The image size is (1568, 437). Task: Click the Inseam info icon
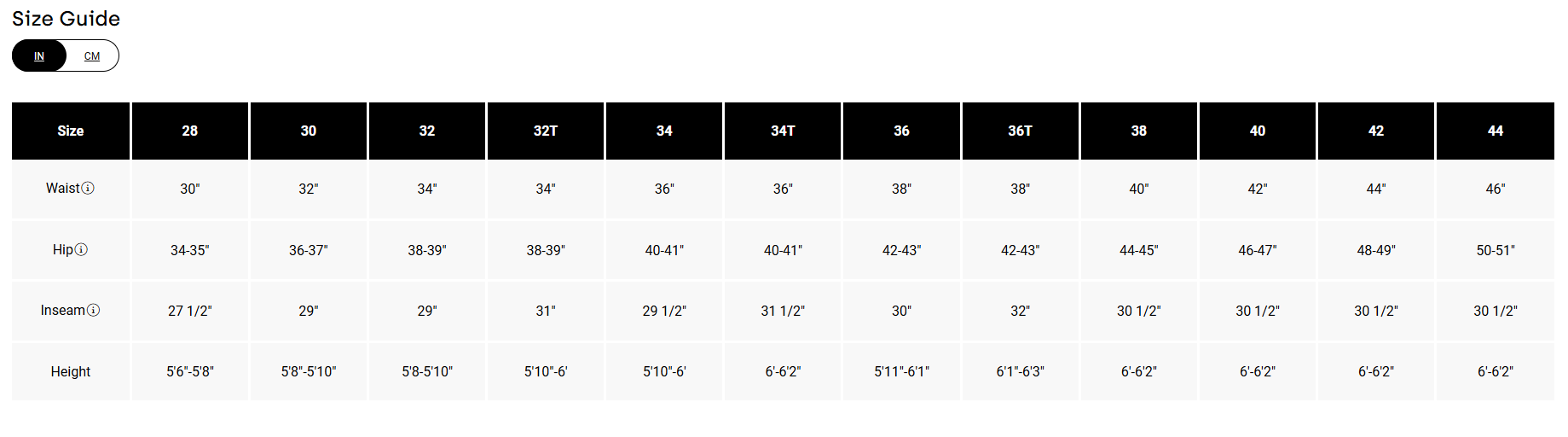[94, 310]
